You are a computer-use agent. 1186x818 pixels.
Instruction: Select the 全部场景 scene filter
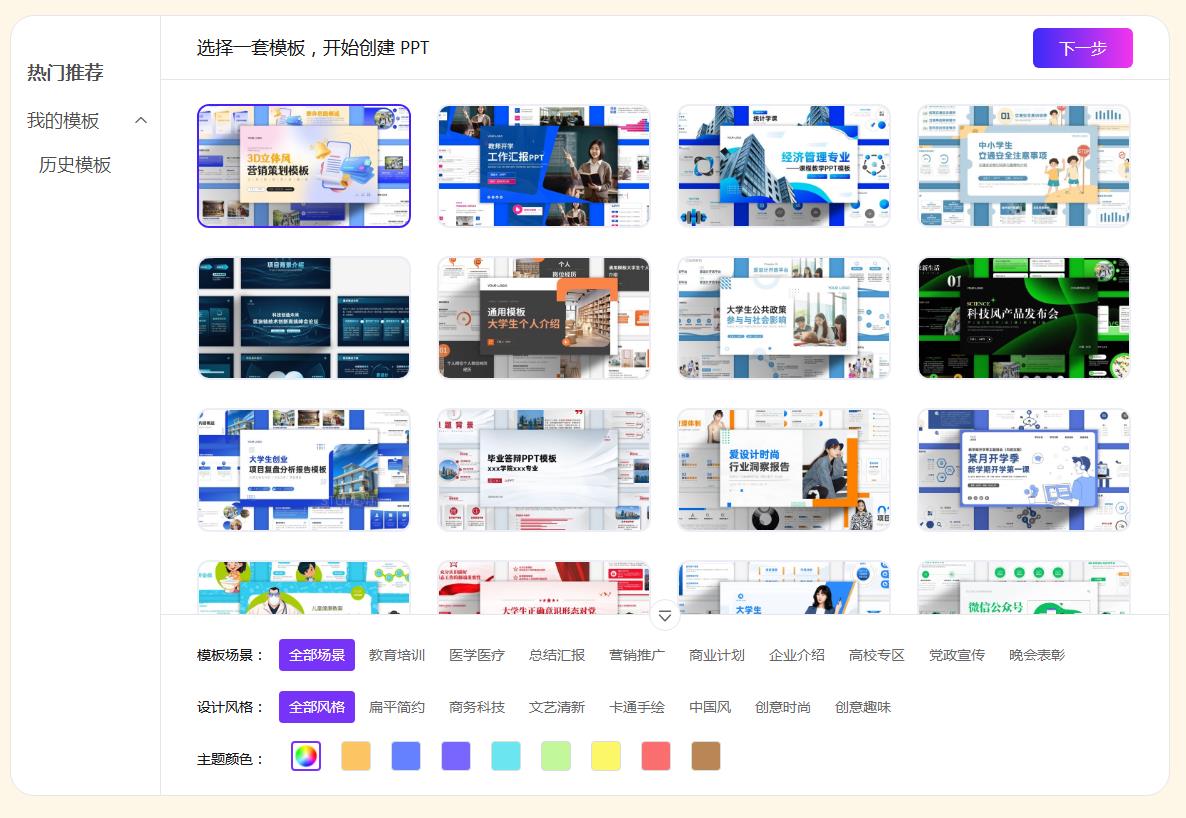(317, 655)
